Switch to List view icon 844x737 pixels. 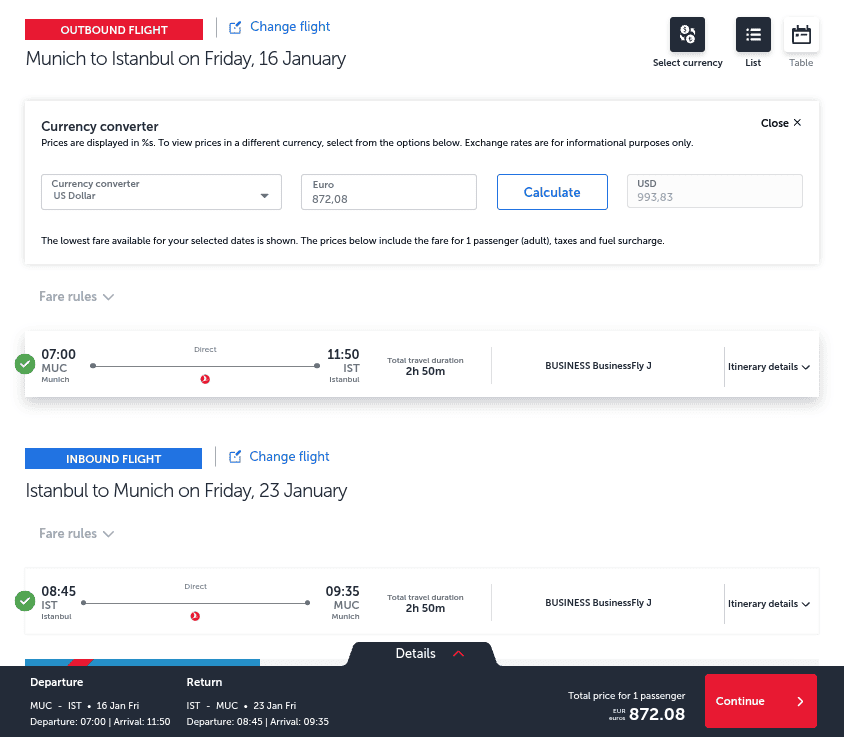point(753,34)
